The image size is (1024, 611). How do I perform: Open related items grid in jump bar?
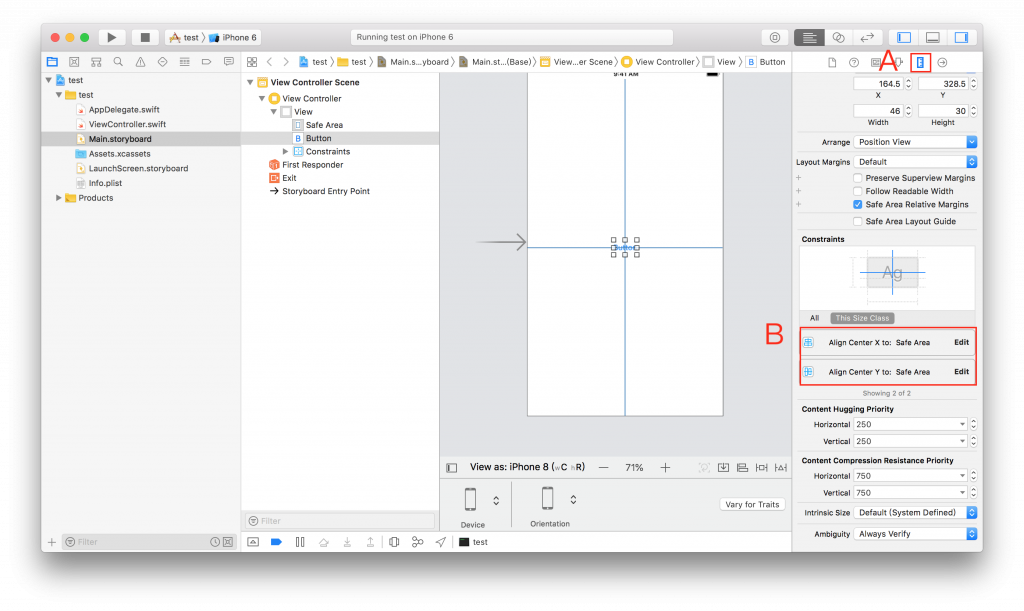point(252,62)
